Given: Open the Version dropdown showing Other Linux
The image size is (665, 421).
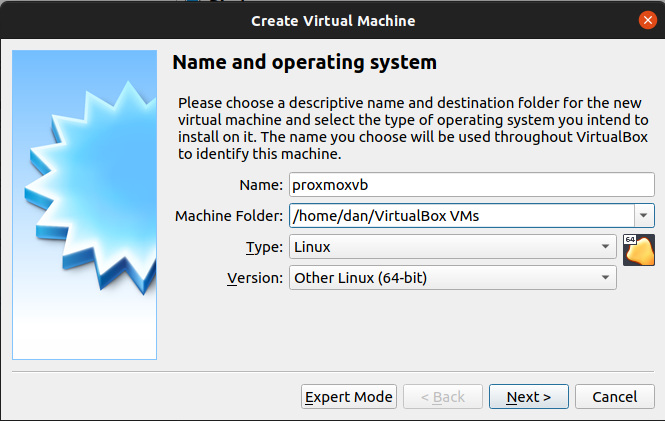Looking at the screenshot, I should 452,277.
